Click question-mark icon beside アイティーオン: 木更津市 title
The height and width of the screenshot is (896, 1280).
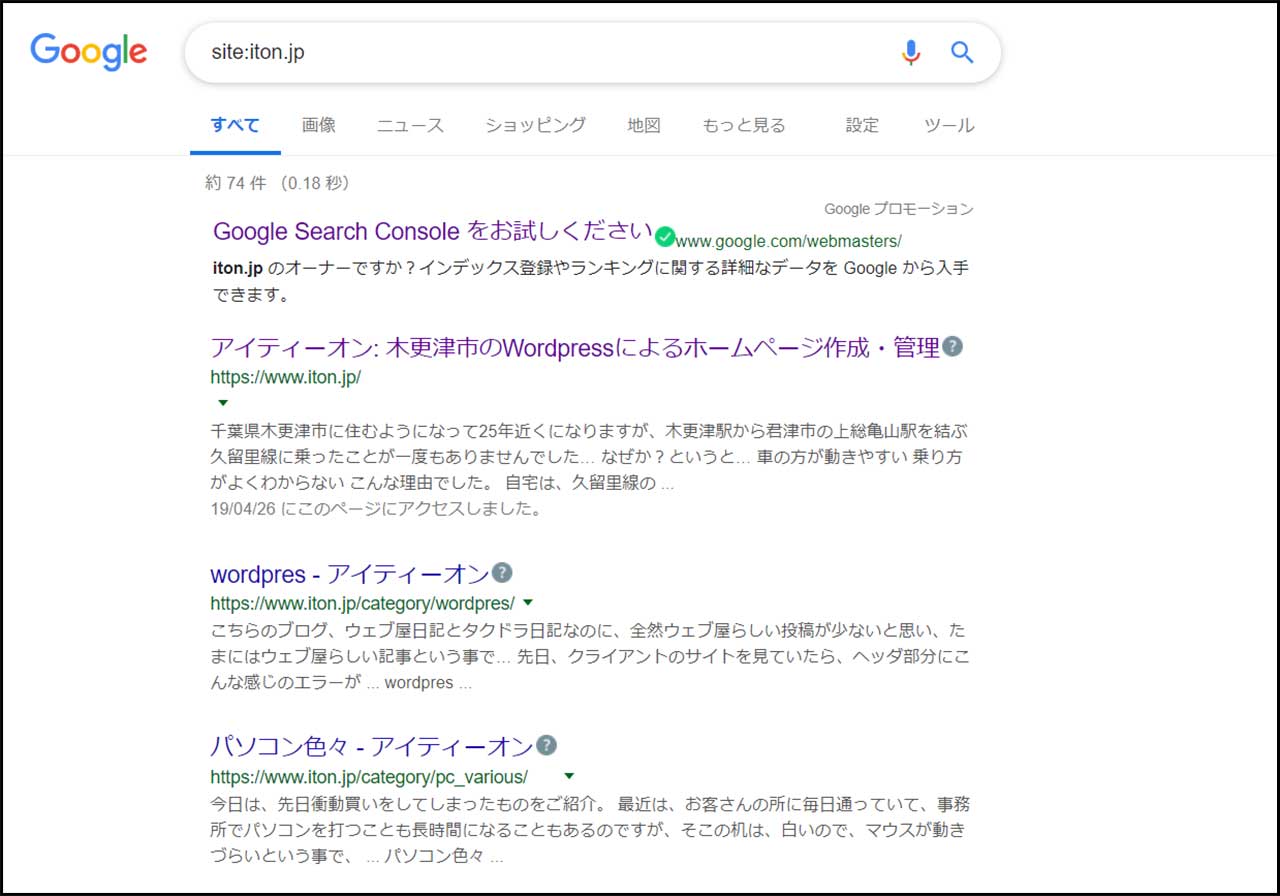953,347
